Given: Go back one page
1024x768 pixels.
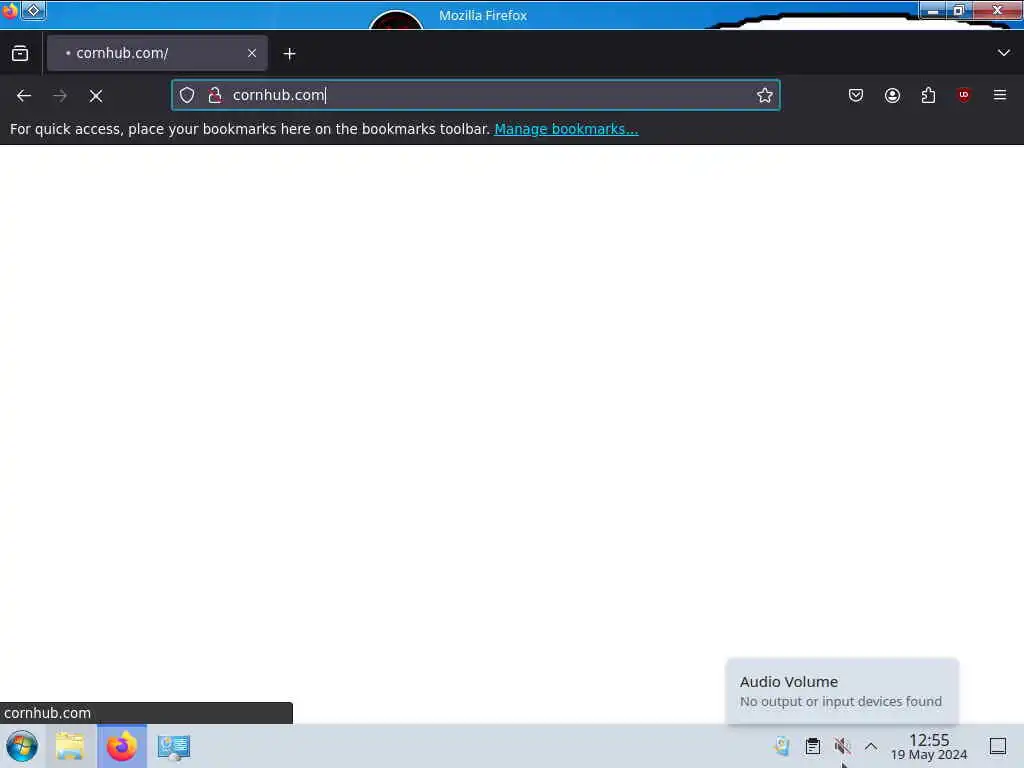Looking at the screenshot, I should (24, 96).
